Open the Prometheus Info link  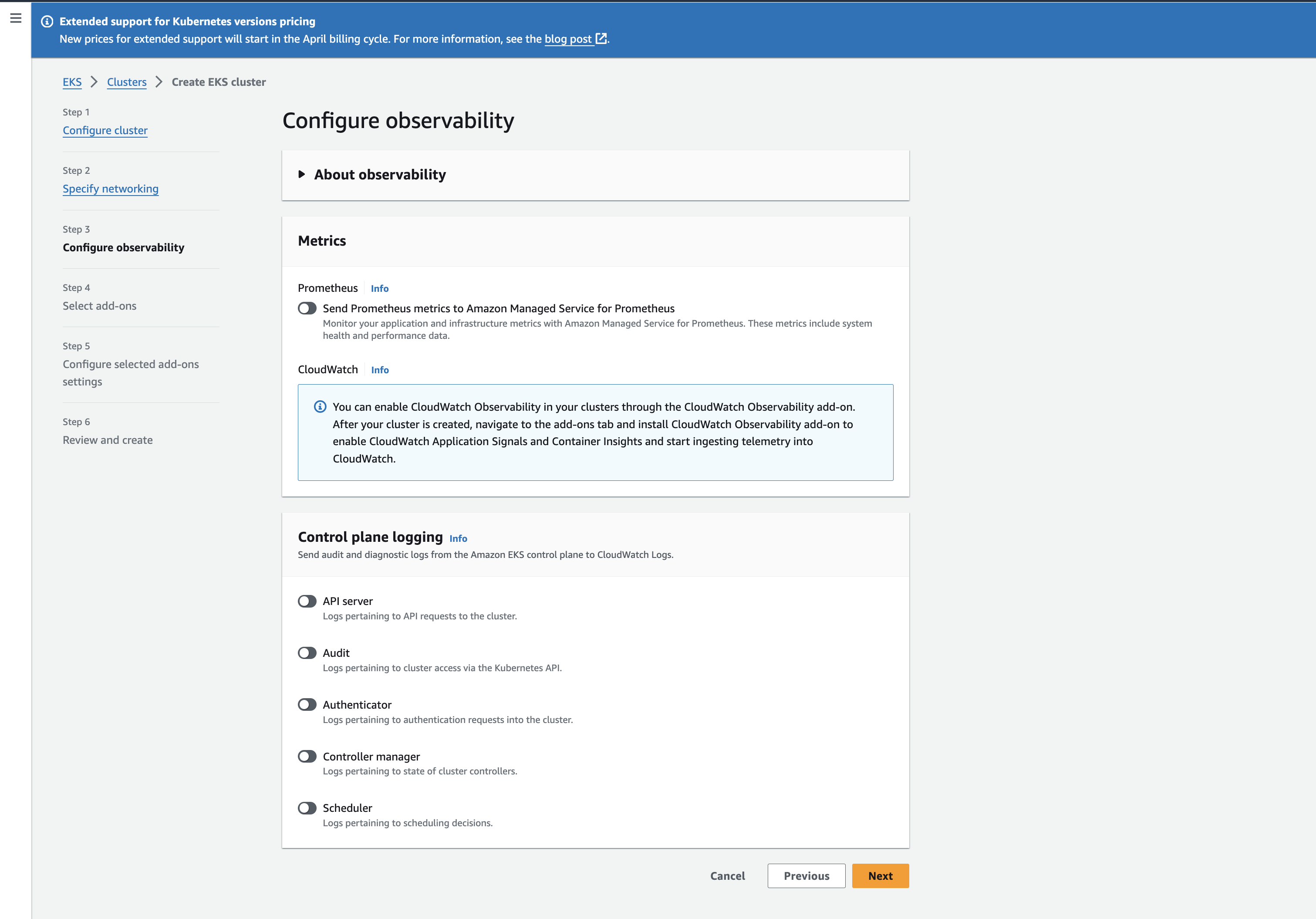[x=379, y=288]
